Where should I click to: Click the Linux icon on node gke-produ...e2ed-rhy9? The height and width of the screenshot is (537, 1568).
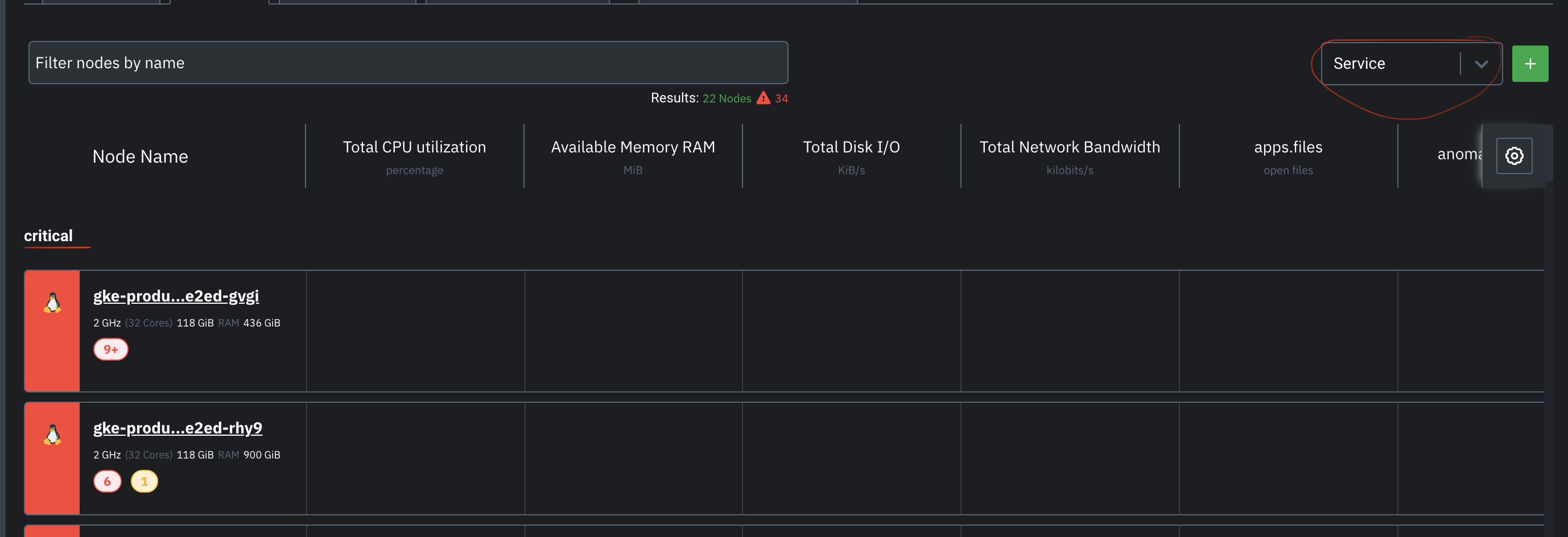pos(52,435)
